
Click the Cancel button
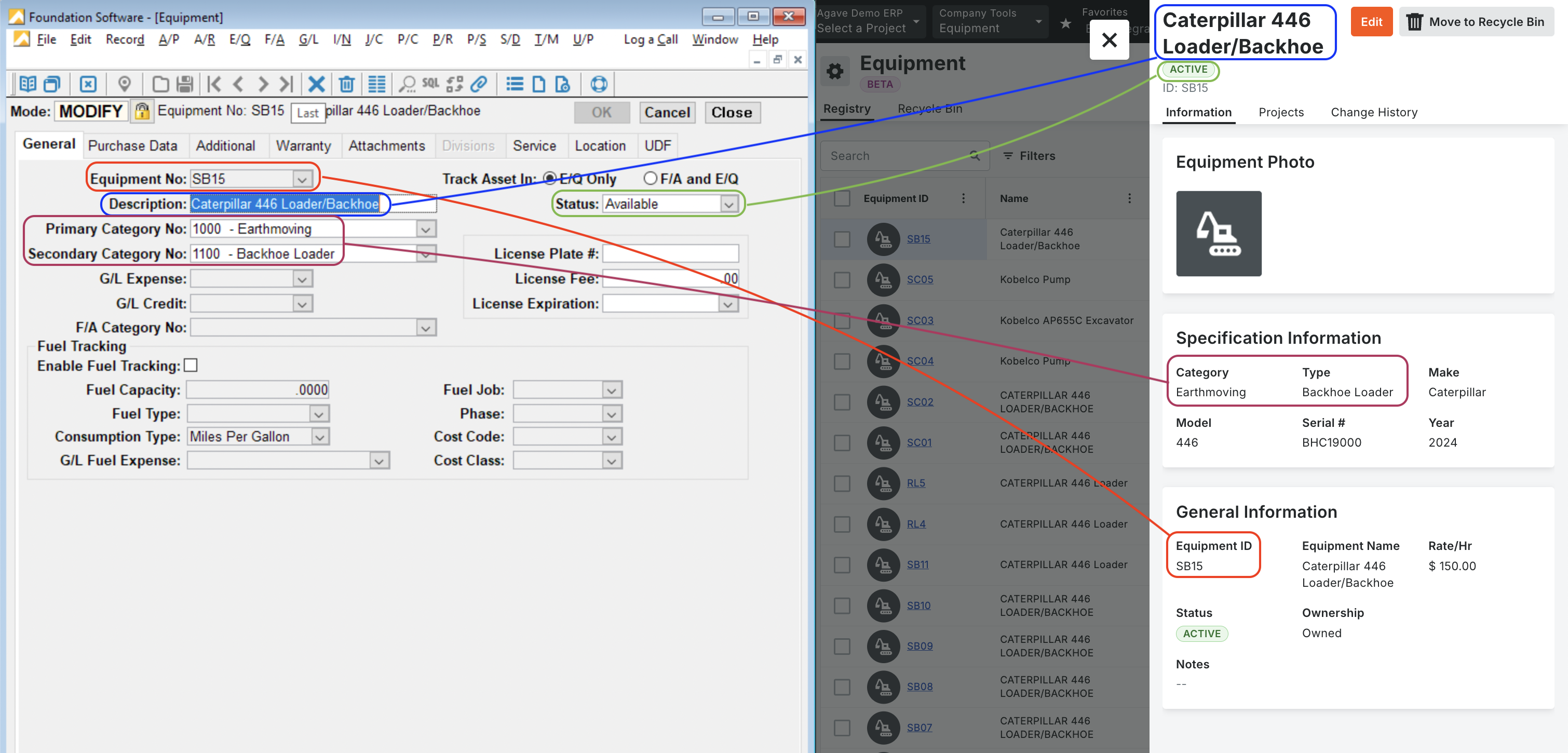667,112
